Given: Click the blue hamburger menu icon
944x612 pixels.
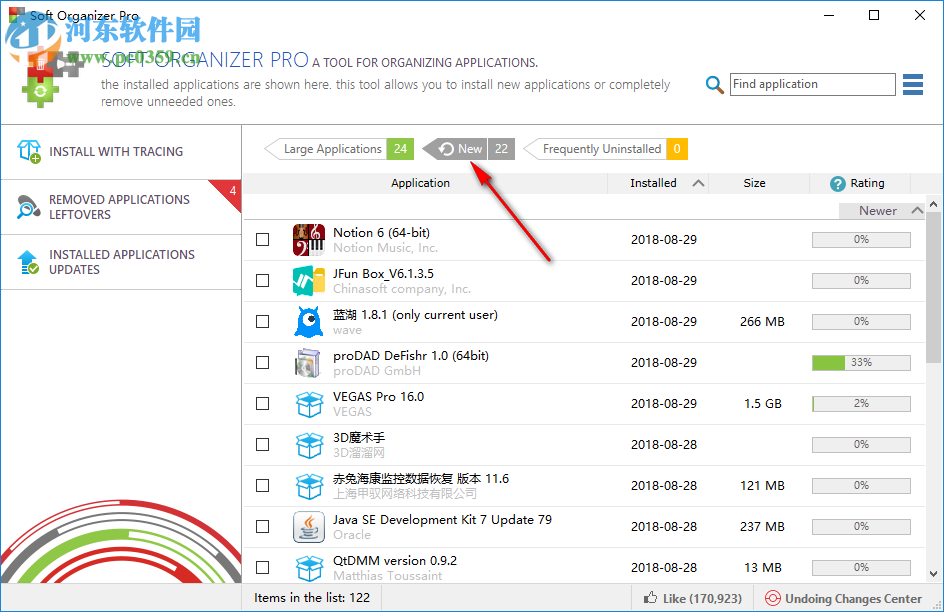Looking at the screenshot, I should (x=912, y=84).
